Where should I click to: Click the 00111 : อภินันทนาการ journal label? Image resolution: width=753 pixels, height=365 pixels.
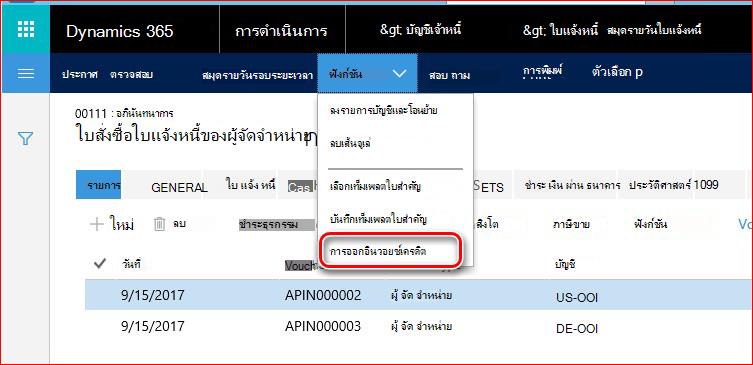pos(124,113)
